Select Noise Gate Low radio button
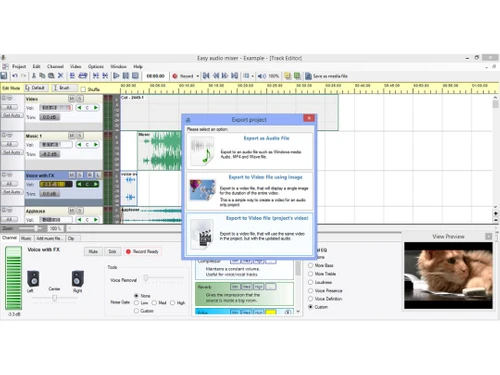500x375 pixels. click(x=136, y=303)
